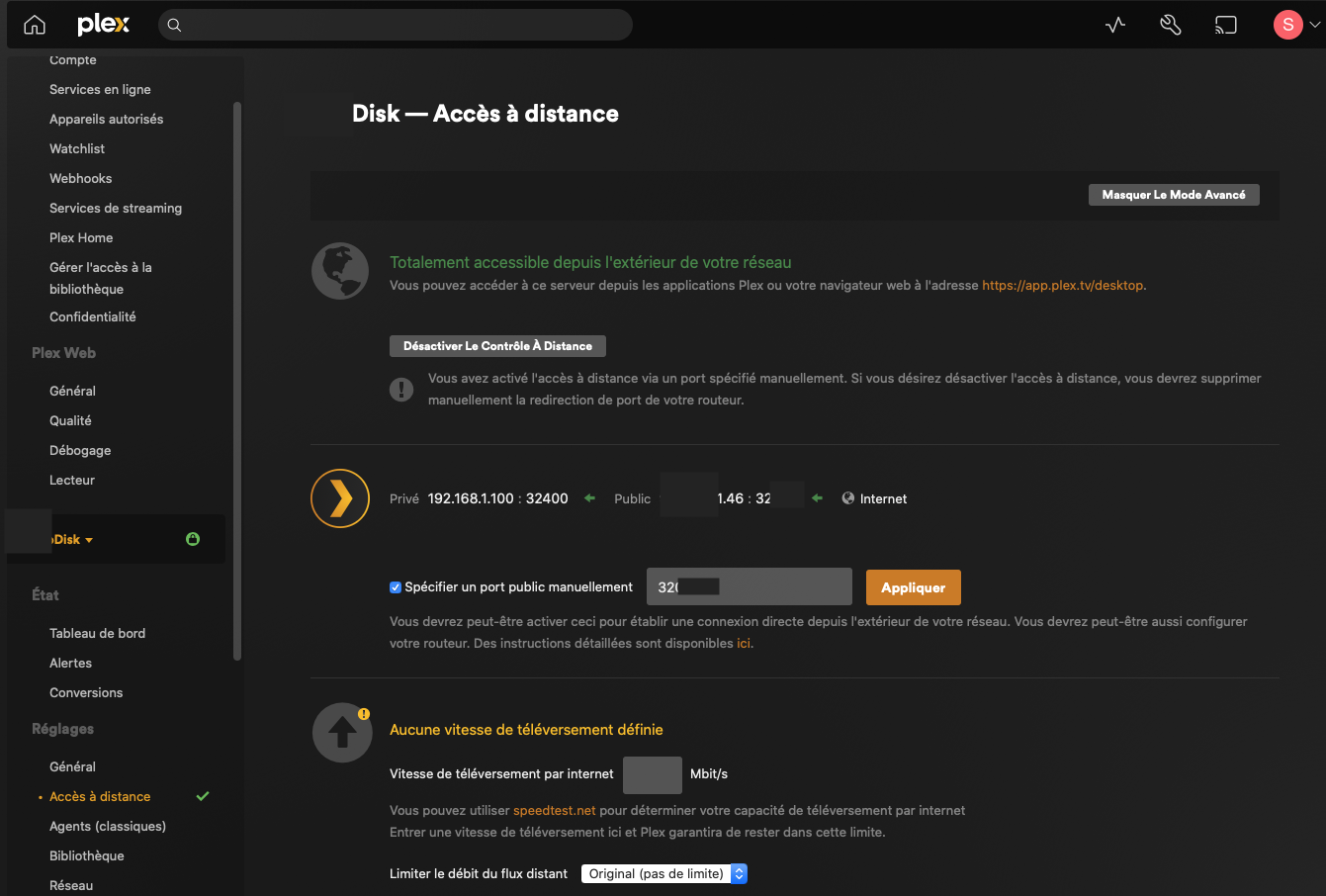Go to Confidentialité settings

pos(93,316)
